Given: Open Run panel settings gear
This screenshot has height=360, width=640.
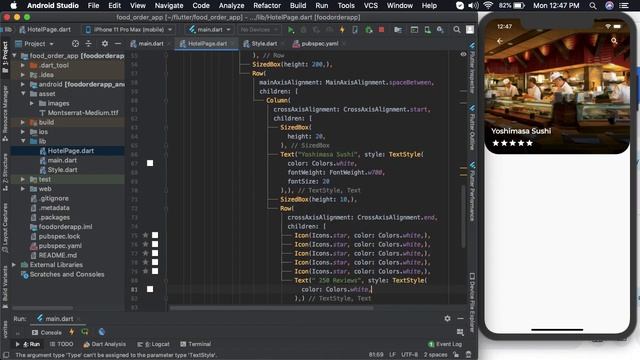Looking at the screenshot, I should point(447,318).
